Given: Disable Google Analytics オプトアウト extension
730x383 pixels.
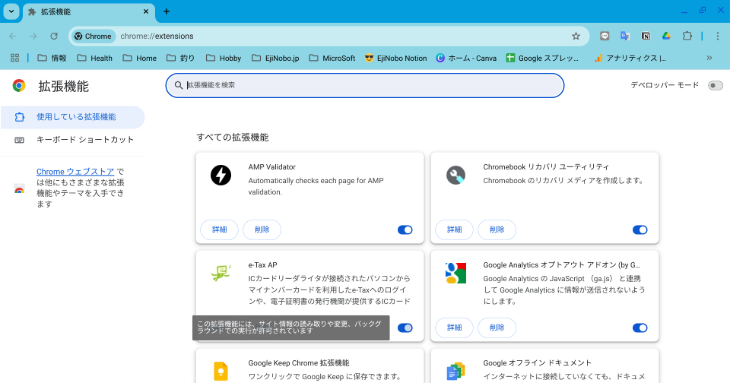Looking at the screenshot, I should [x=640, y=328].
